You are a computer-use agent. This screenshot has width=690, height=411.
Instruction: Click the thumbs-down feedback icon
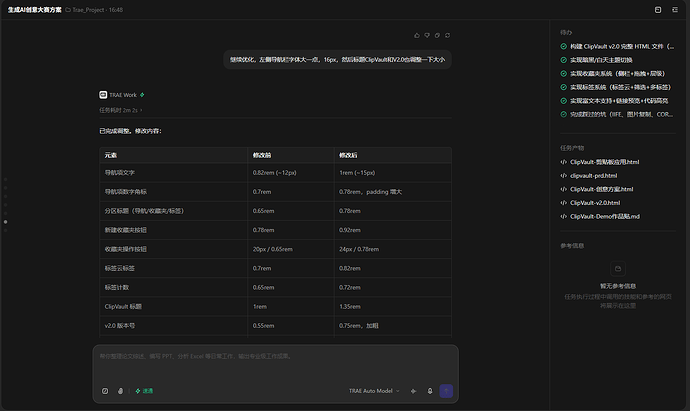[x=427, y=36]
